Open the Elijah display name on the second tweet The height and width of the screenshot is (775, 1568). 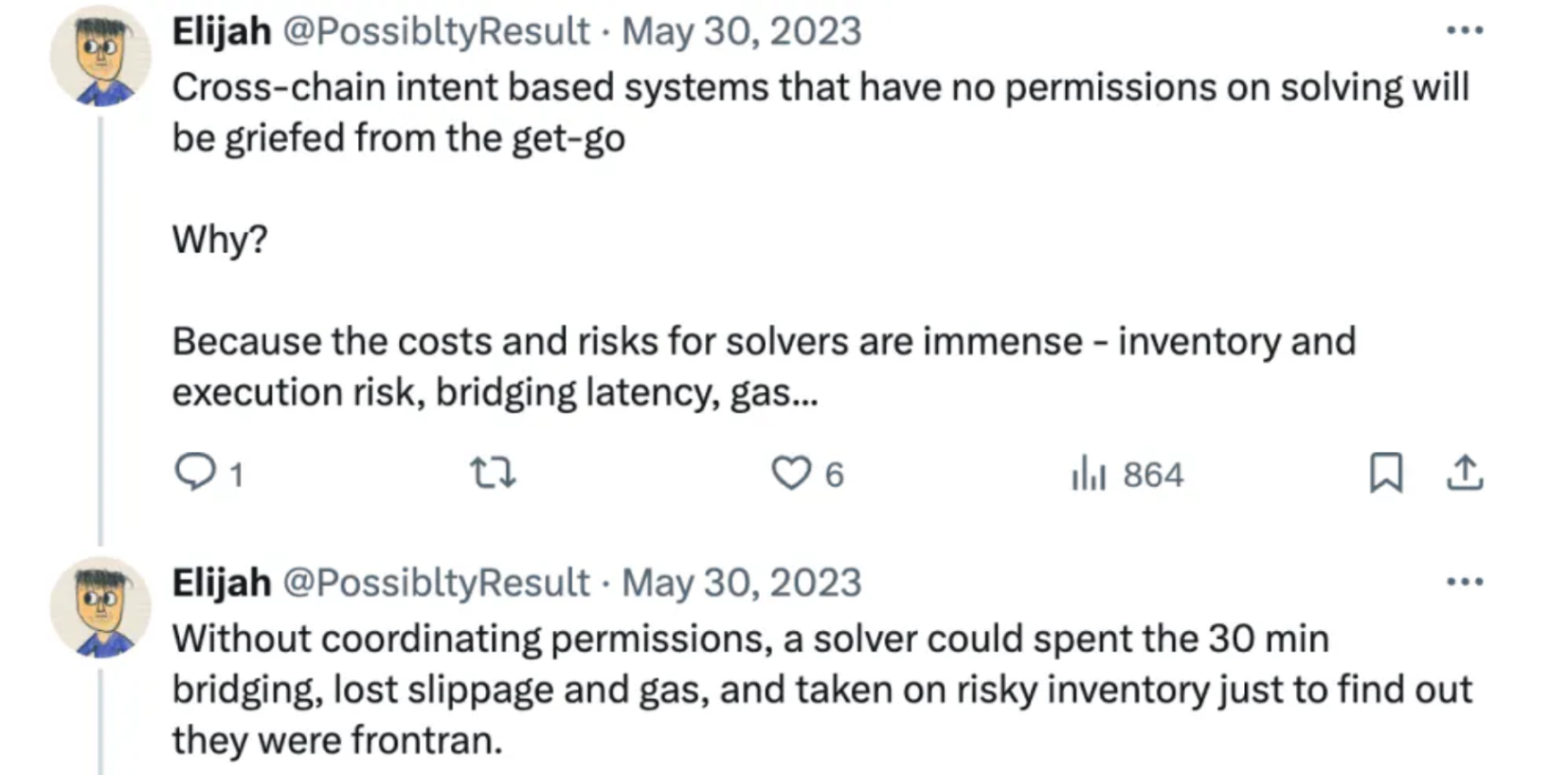tap(222, 583)
